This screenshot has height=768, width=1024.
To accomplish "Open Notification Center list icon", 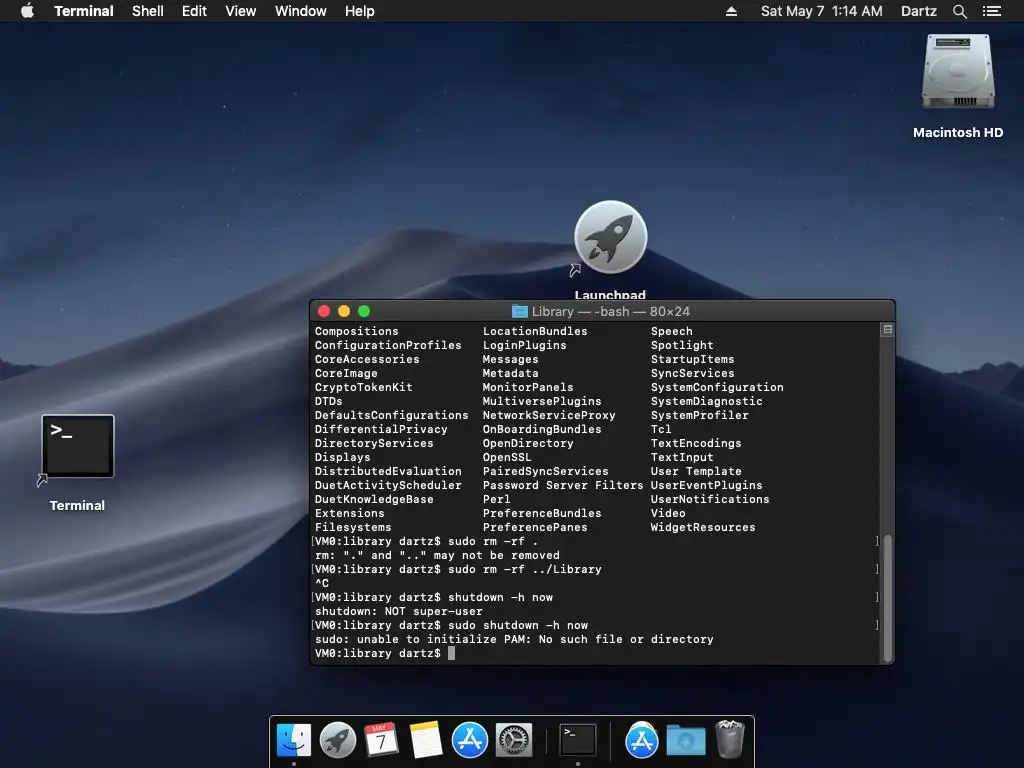I will coord(992,11).
